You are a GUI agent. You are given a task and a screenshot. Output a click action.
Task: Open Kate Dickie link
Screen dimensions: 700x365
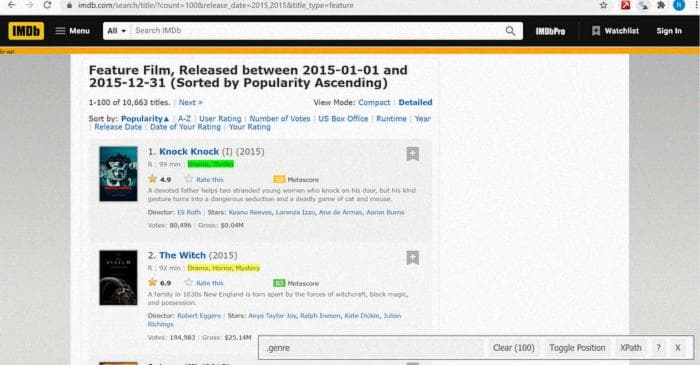[x=362, y=316]
